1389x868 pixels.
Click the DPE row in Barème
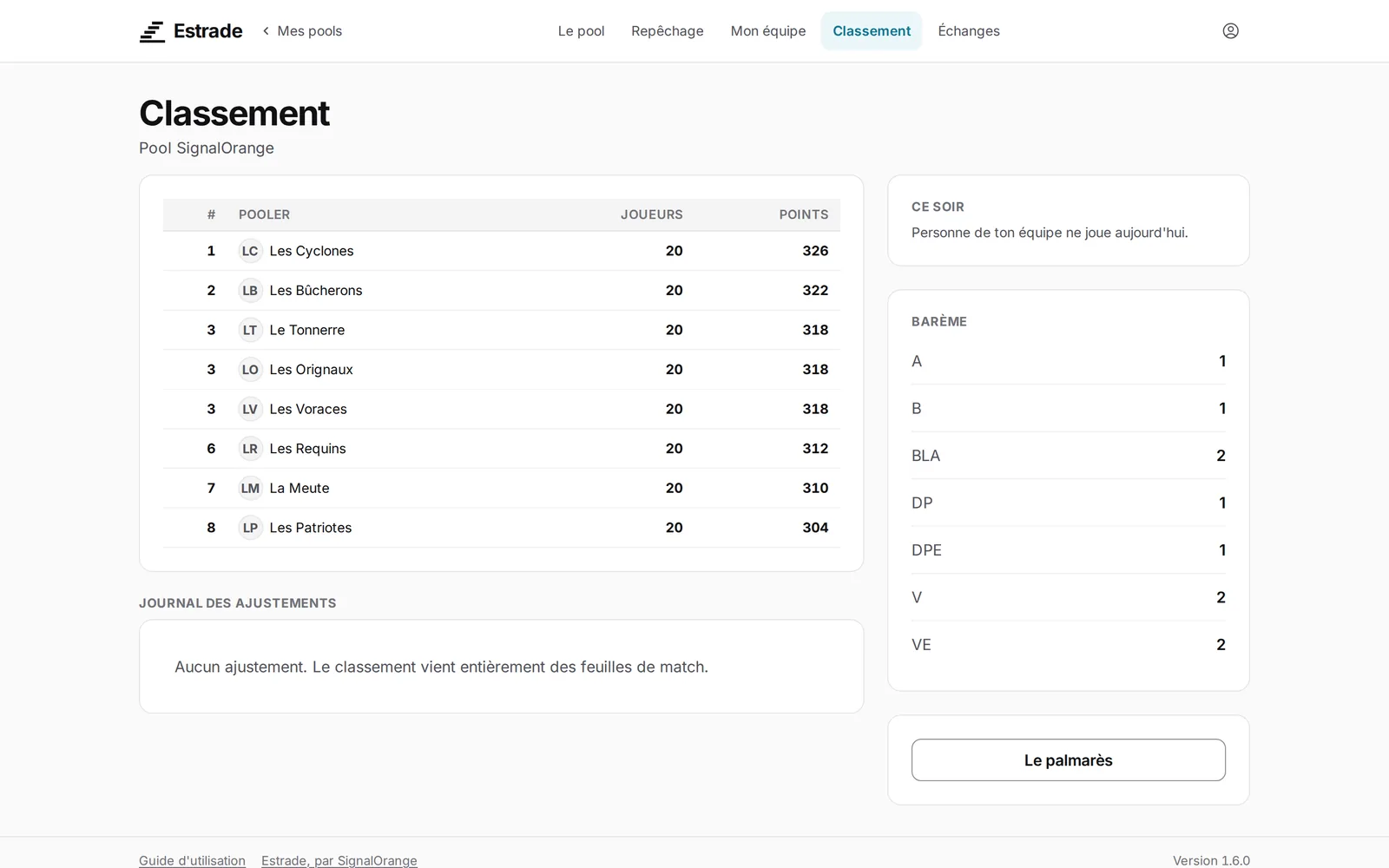tap(1069, 550)
